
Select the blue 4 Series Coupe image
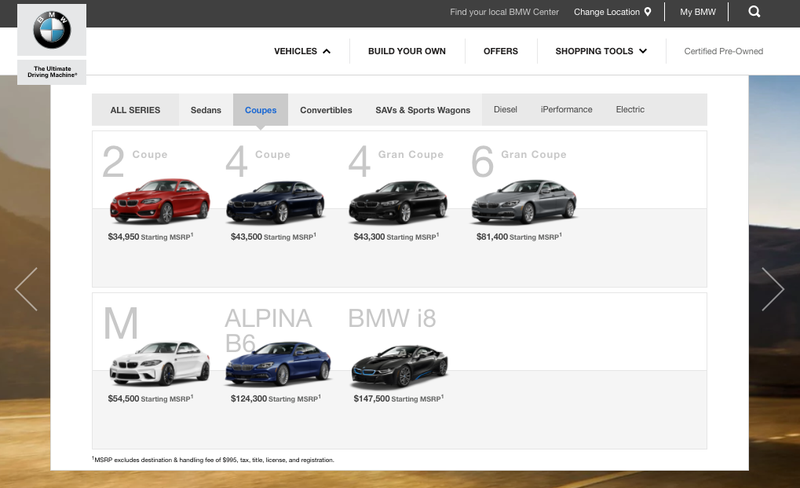tap(276, 202)
